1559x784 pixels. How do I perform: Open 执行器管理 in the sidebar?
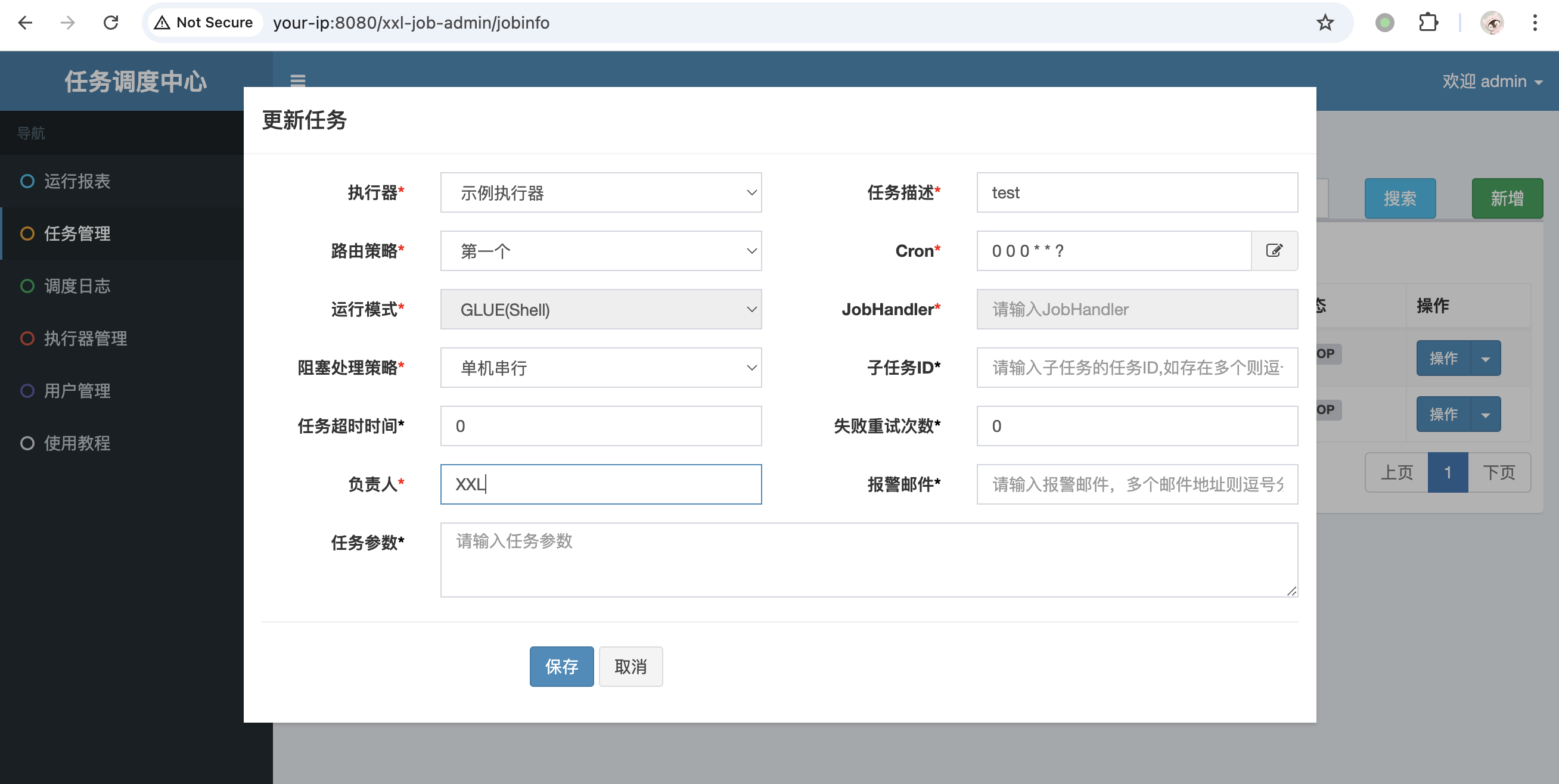(85, 339)
